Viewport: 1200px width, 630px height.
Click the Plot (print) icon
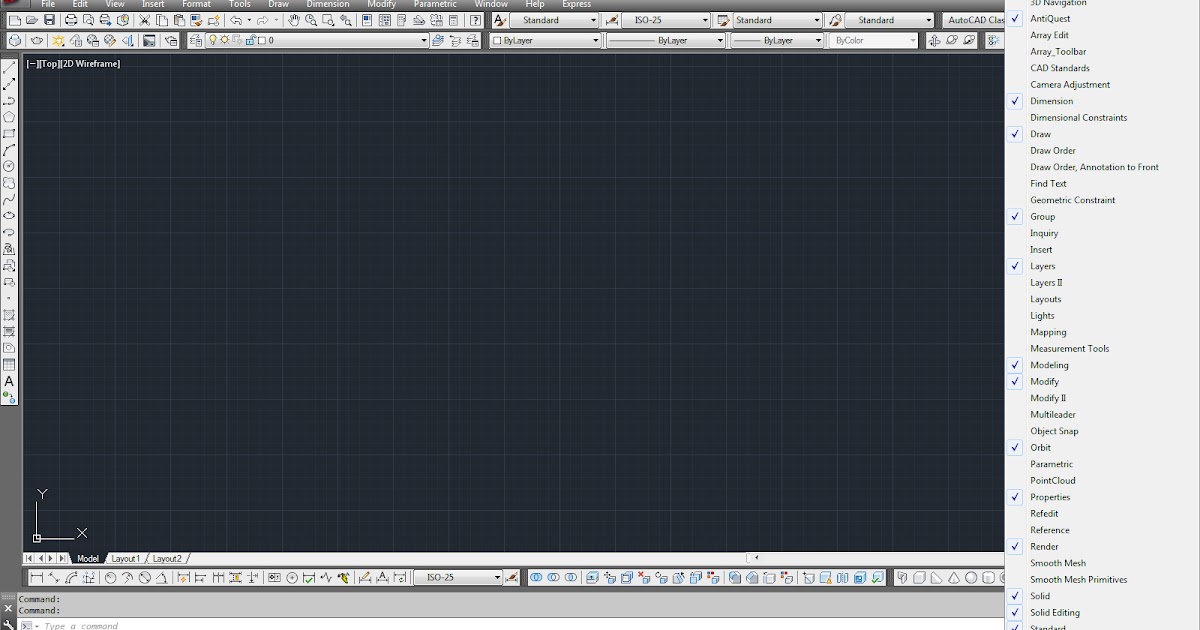[x=69, y=20]
